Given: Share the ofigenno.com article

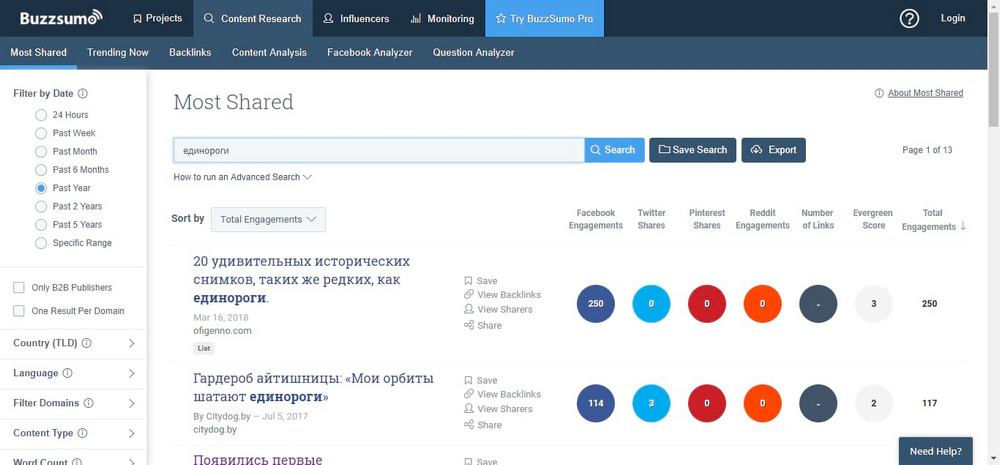Looking at the screenshot, I should (483, 325).
